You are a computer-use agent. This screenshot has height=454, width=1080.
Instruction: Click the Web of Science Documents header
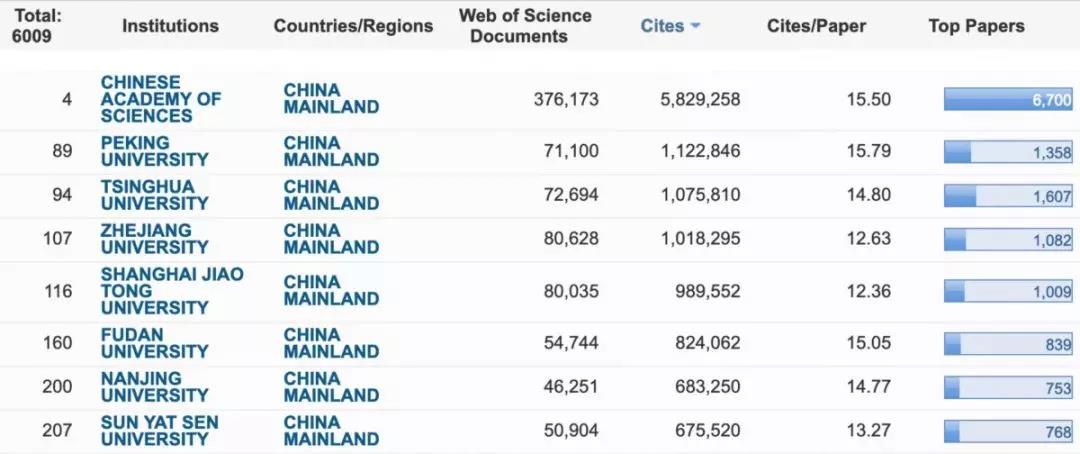(x=524, y=26)
